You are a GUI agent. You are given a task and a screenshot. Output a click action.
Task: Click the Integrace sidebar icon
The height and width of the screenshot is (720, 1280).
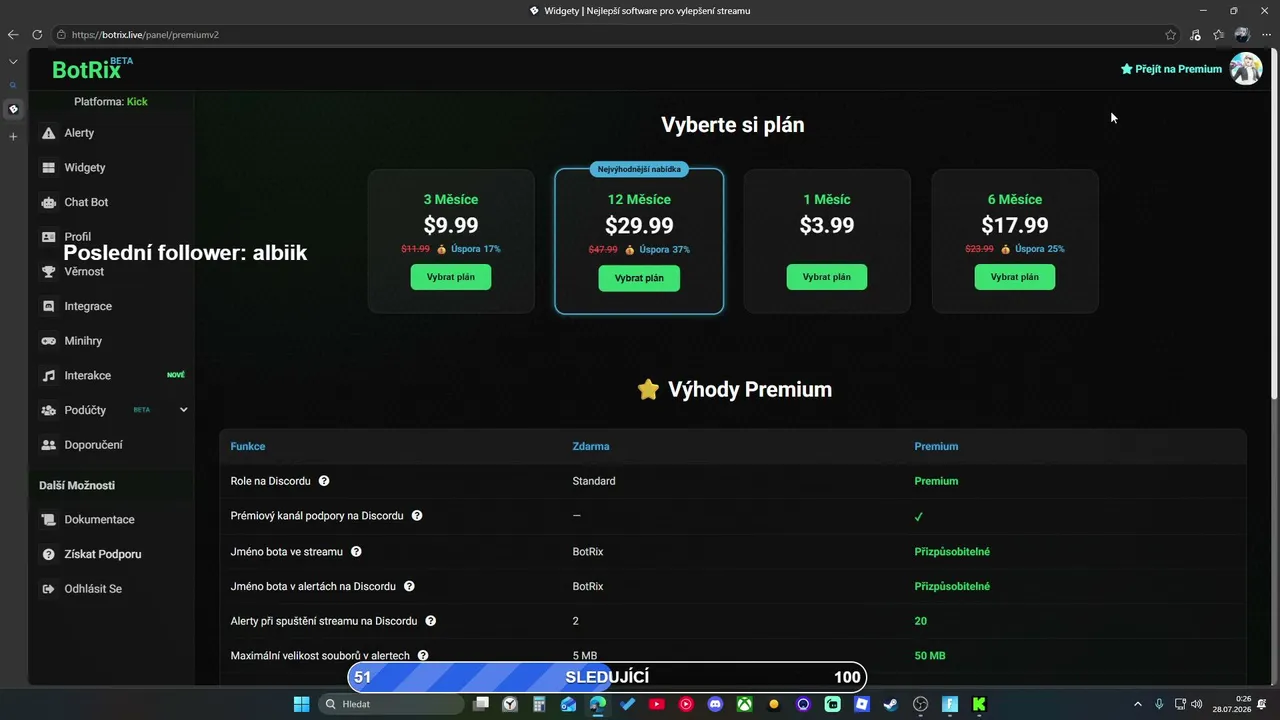(x=48, y=306)
